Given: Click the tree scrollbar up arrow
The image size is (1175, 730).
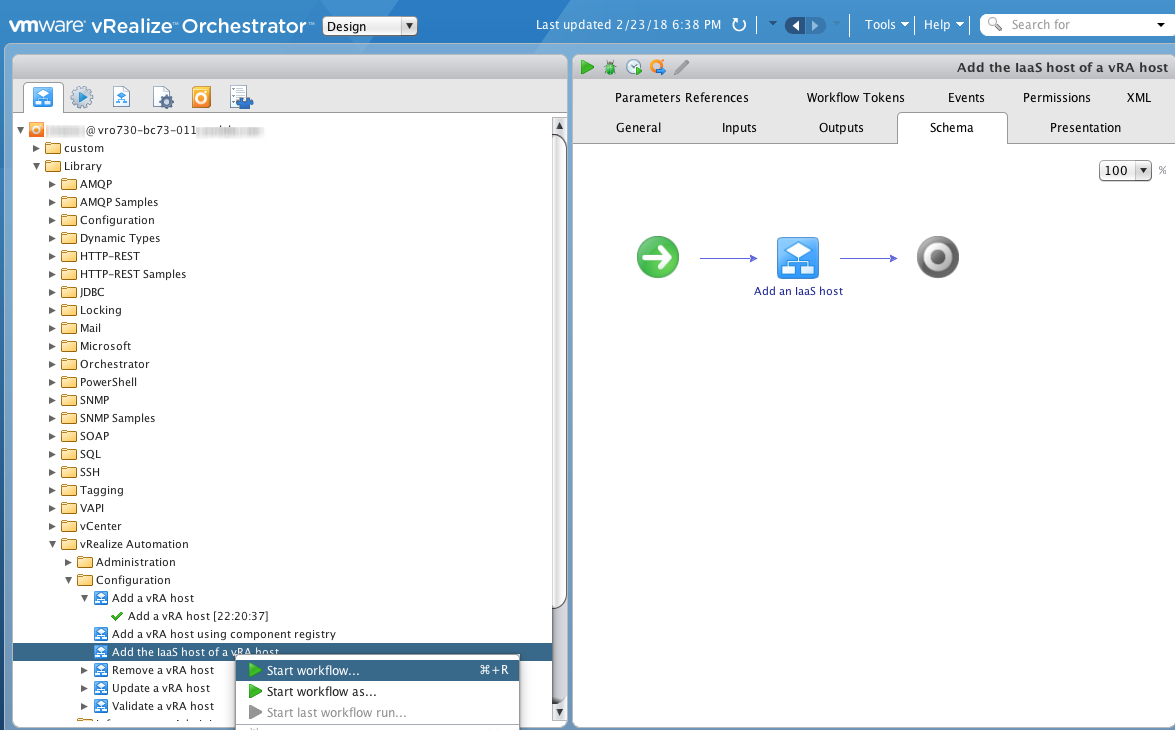Looking at the screenshot, I should [x=559, y=125].
